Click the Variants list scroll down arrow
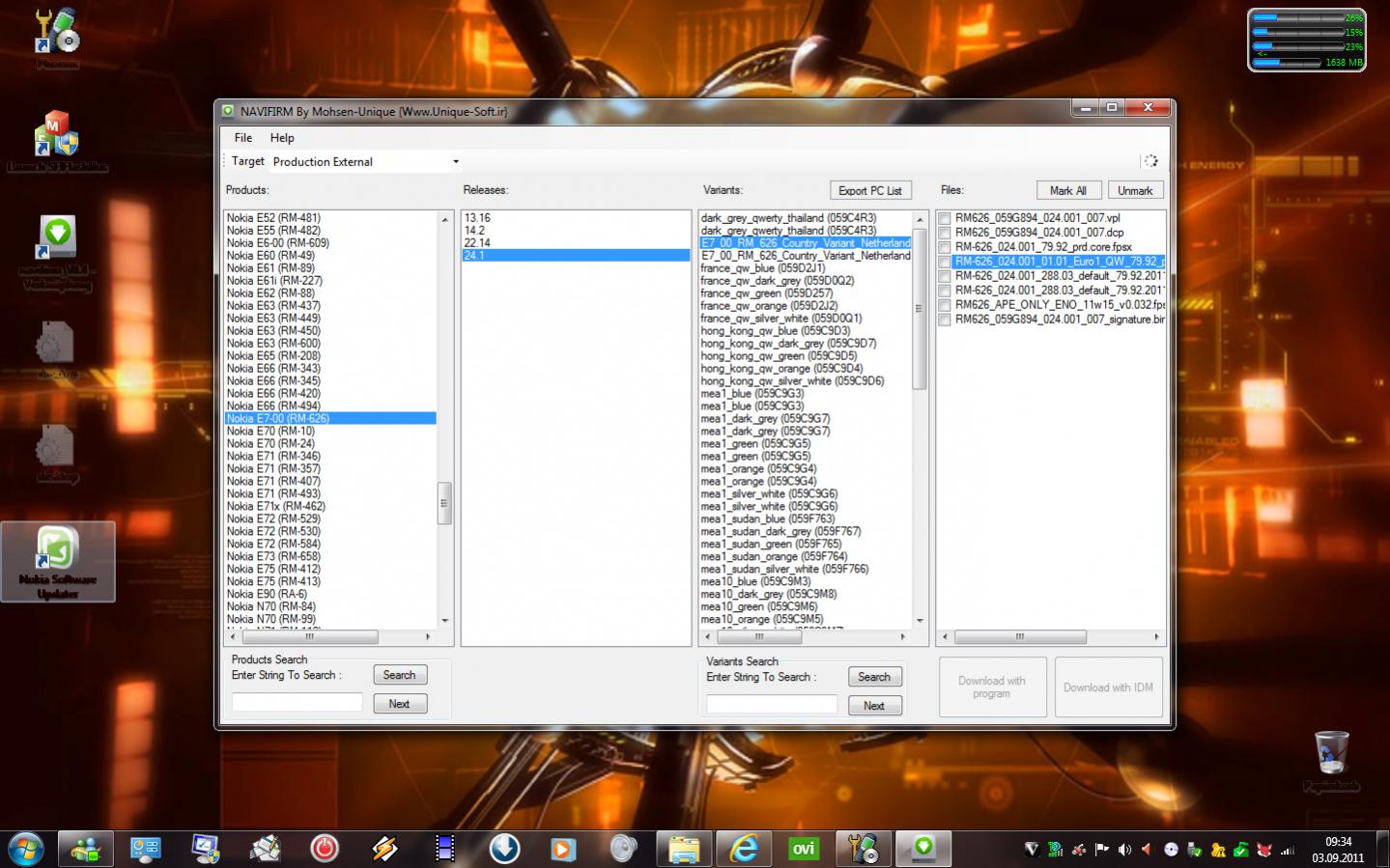 [x=920, y=621]
